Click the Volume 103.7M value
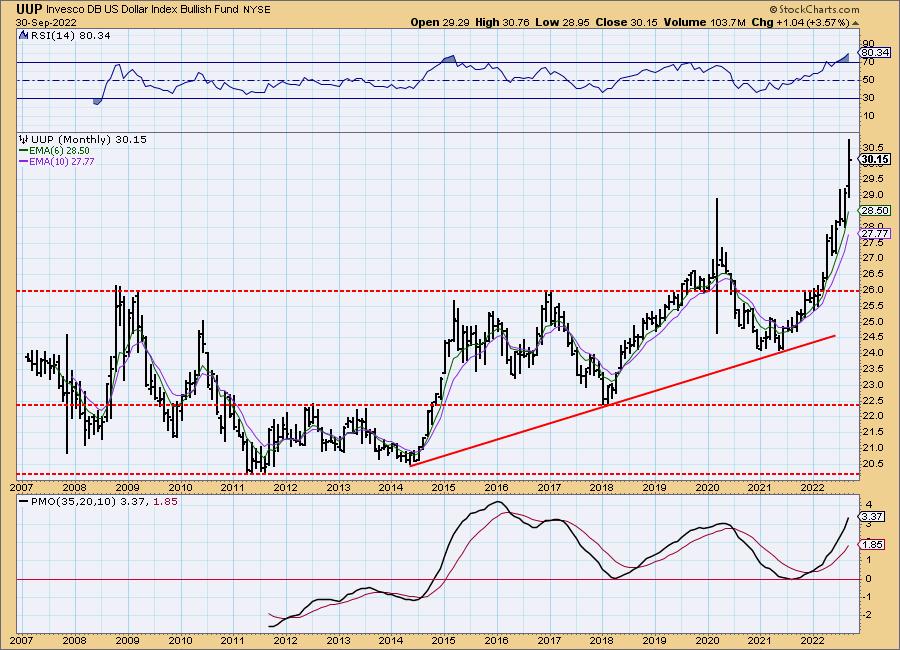Screen dimensions: 900x650 705,22
